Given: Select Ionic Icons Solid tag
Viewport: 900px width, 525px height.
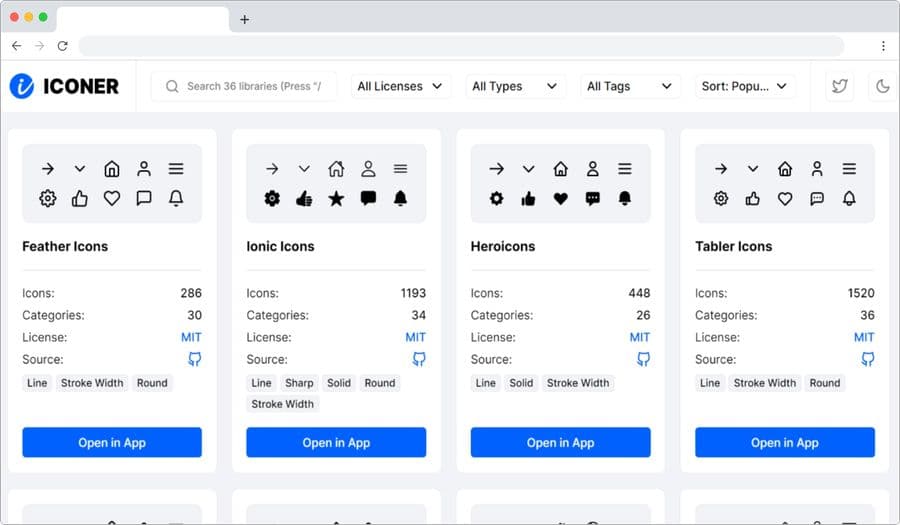Looking at the screenshot, I should (339, 383).
